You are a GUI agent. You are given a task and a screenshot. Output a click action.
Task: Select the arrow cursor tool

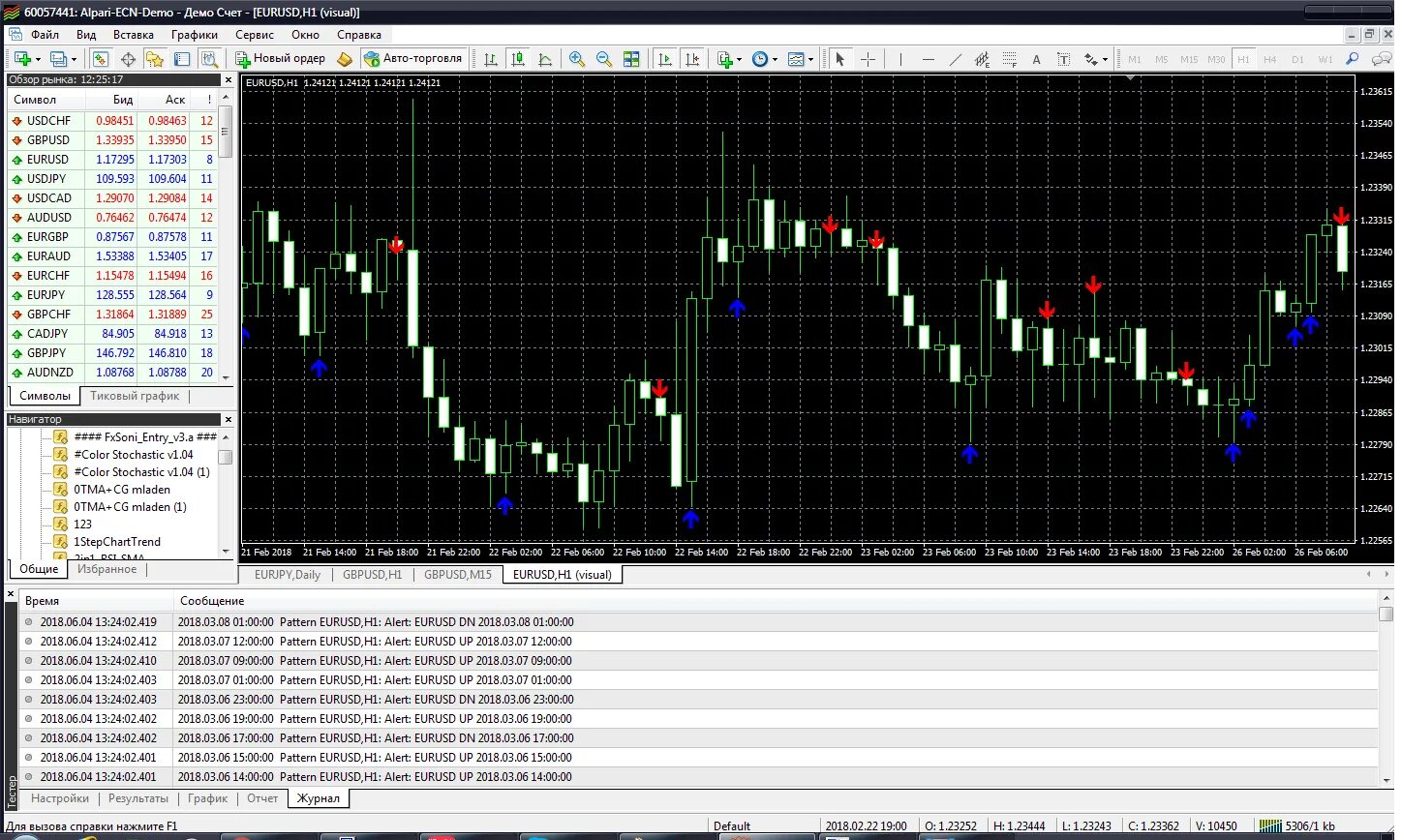840,59
